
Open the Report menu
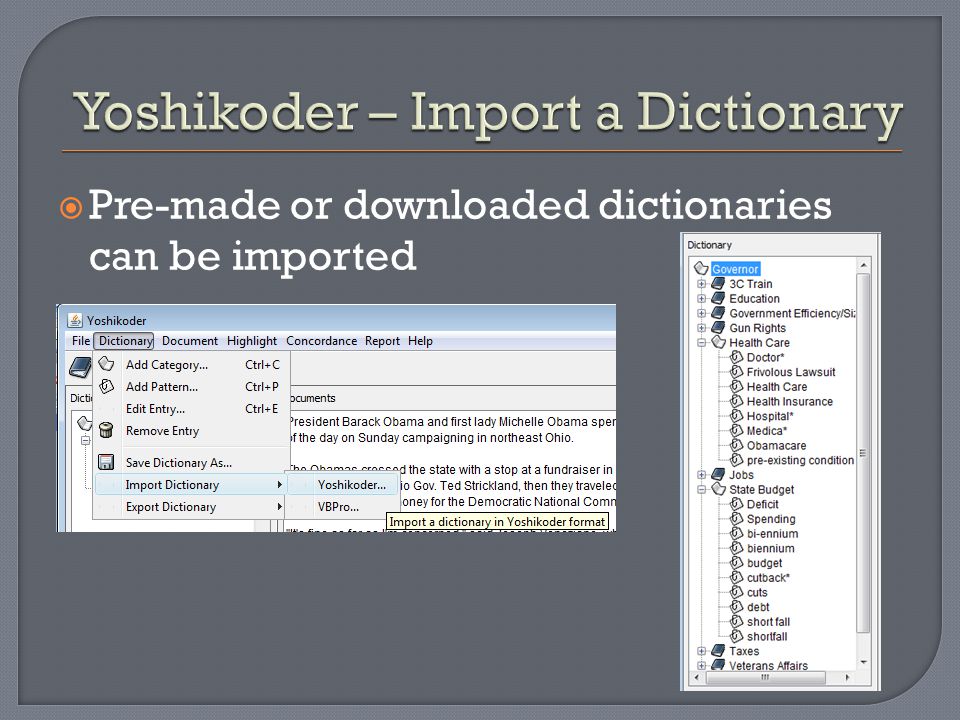pyautogui.click(x=382, y=341)
